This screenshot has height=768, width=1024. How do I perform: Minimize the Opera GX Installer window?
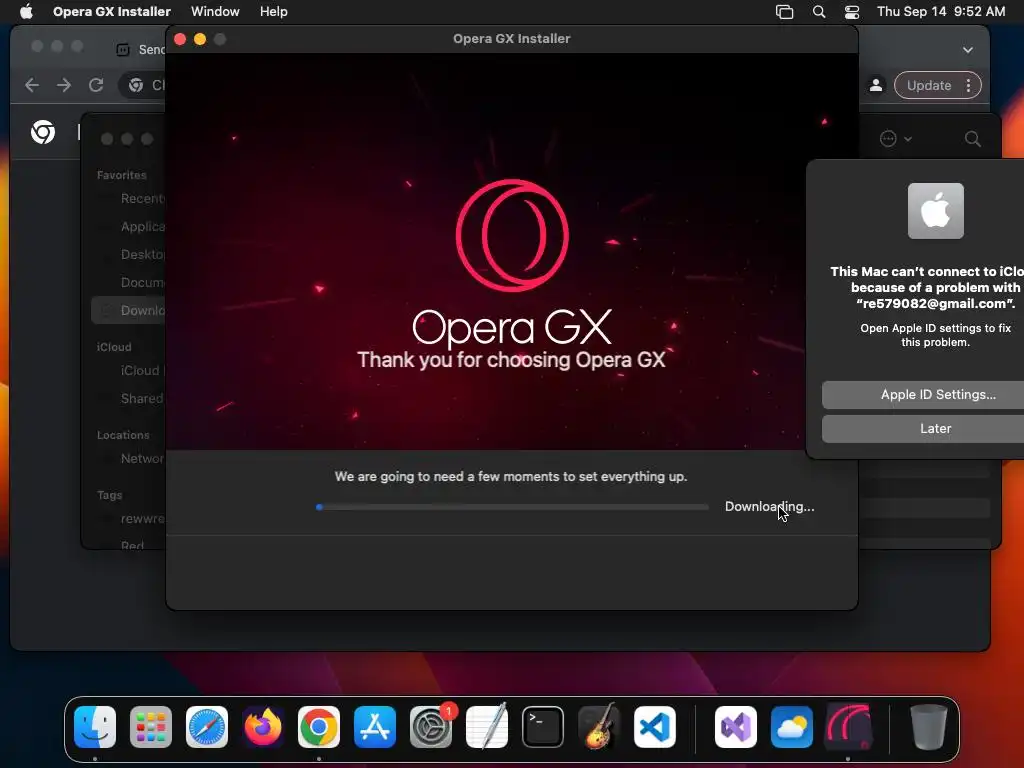(x=200, y=39)
